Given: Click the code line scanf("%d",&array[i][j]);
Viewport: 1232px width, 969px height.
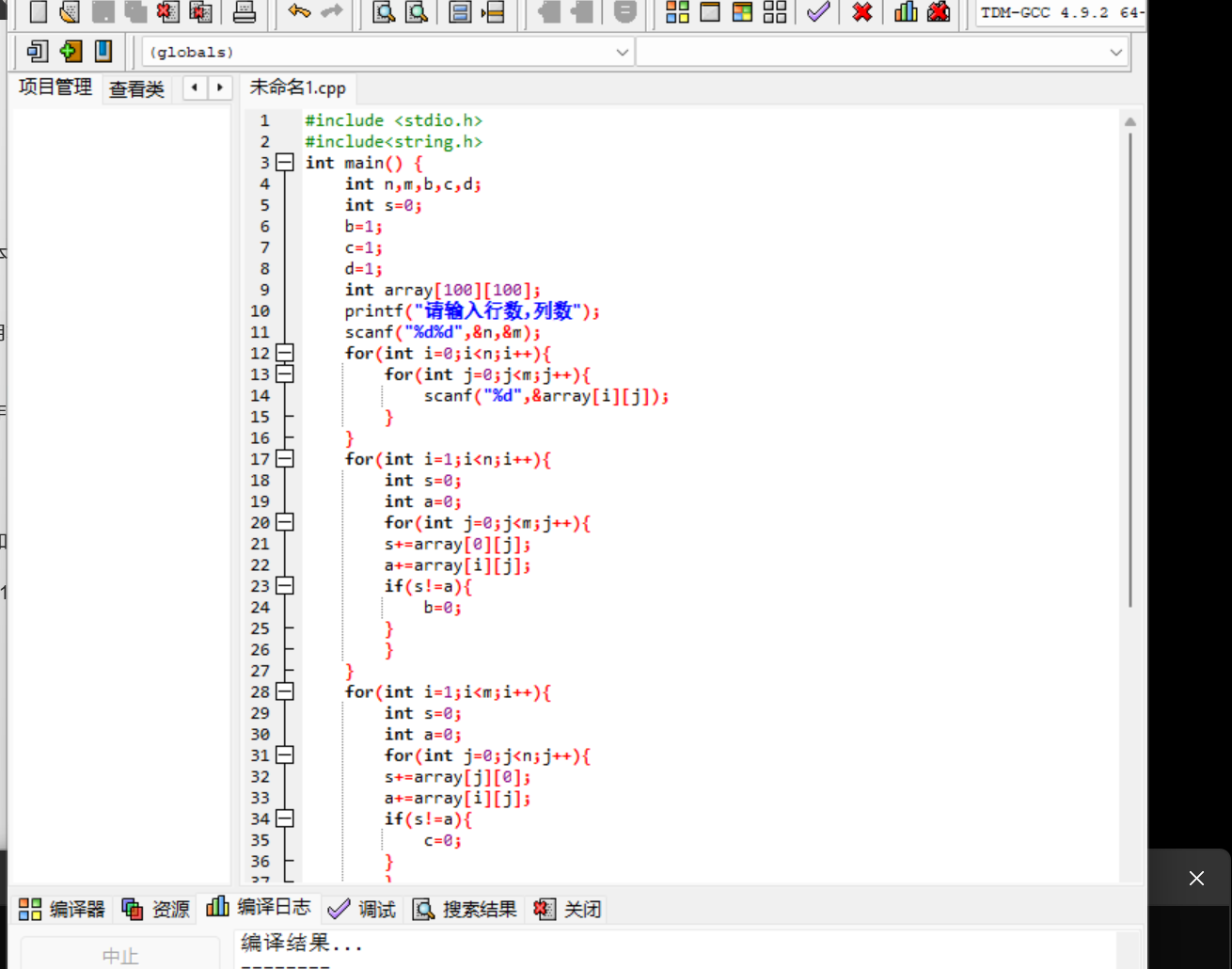Looking at the screenshot, I should 546,395.
